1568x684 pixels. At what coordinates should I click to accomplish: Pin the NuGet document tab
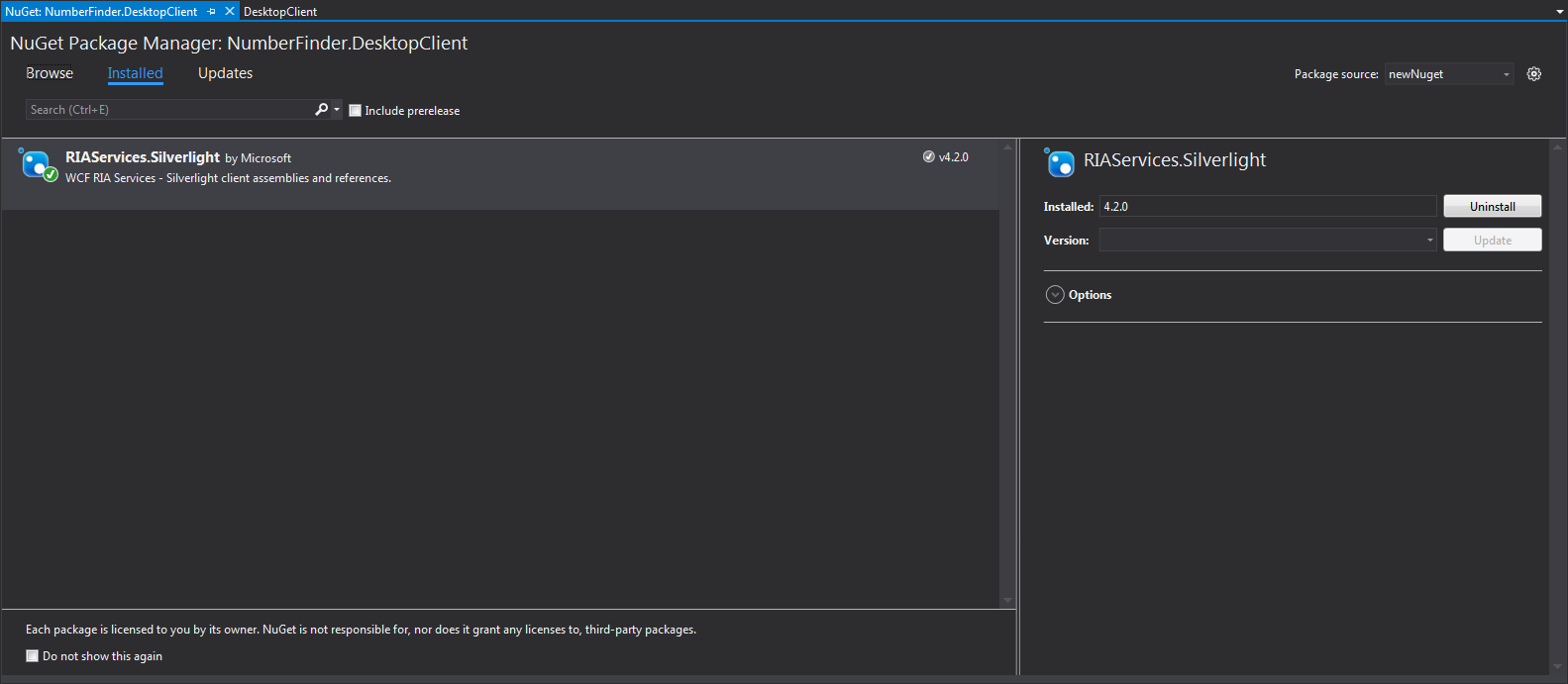pyautogui.click(x=212, y=12)
